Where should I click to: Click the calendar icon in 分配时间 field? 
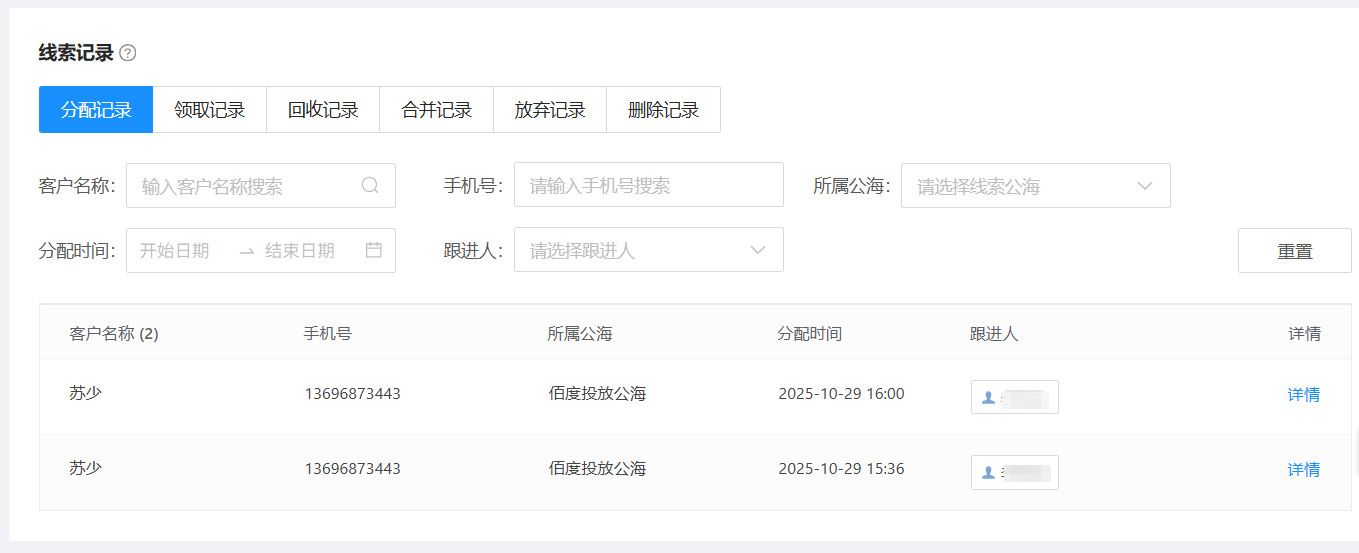click(374, 250)
